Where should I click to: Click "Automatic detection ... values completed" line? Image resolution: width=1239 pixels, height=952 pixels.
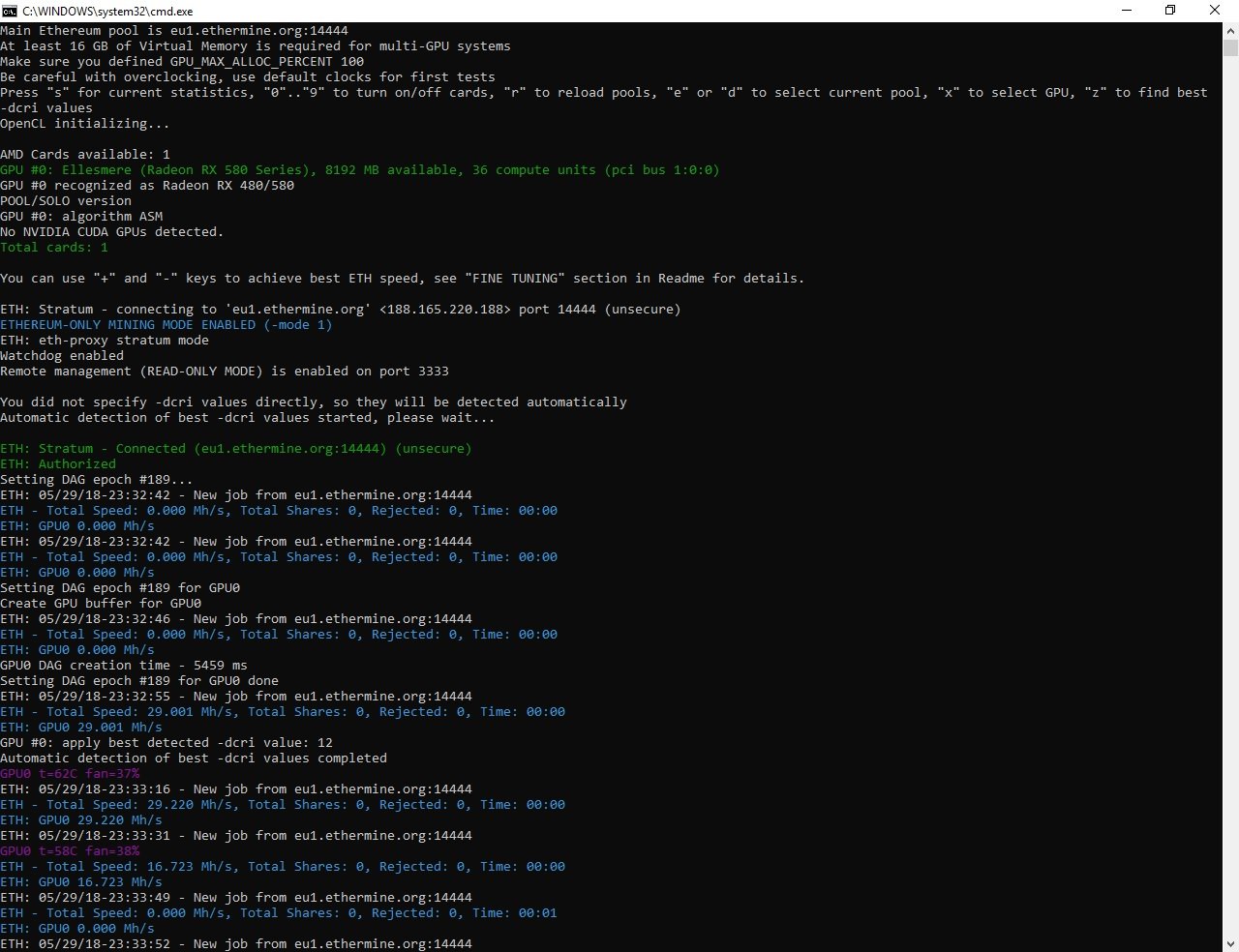click(x=194, y=759)
